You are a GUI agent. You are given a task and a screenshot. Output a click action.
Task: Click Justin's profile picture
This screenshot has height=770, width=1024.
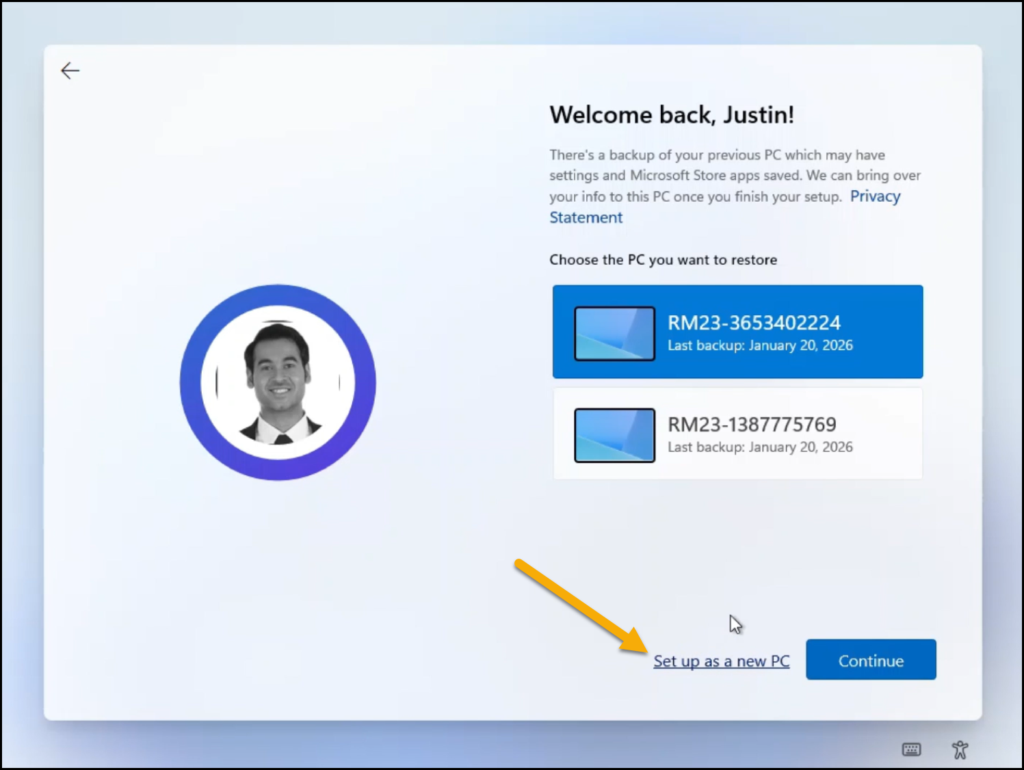click(278, 383)
